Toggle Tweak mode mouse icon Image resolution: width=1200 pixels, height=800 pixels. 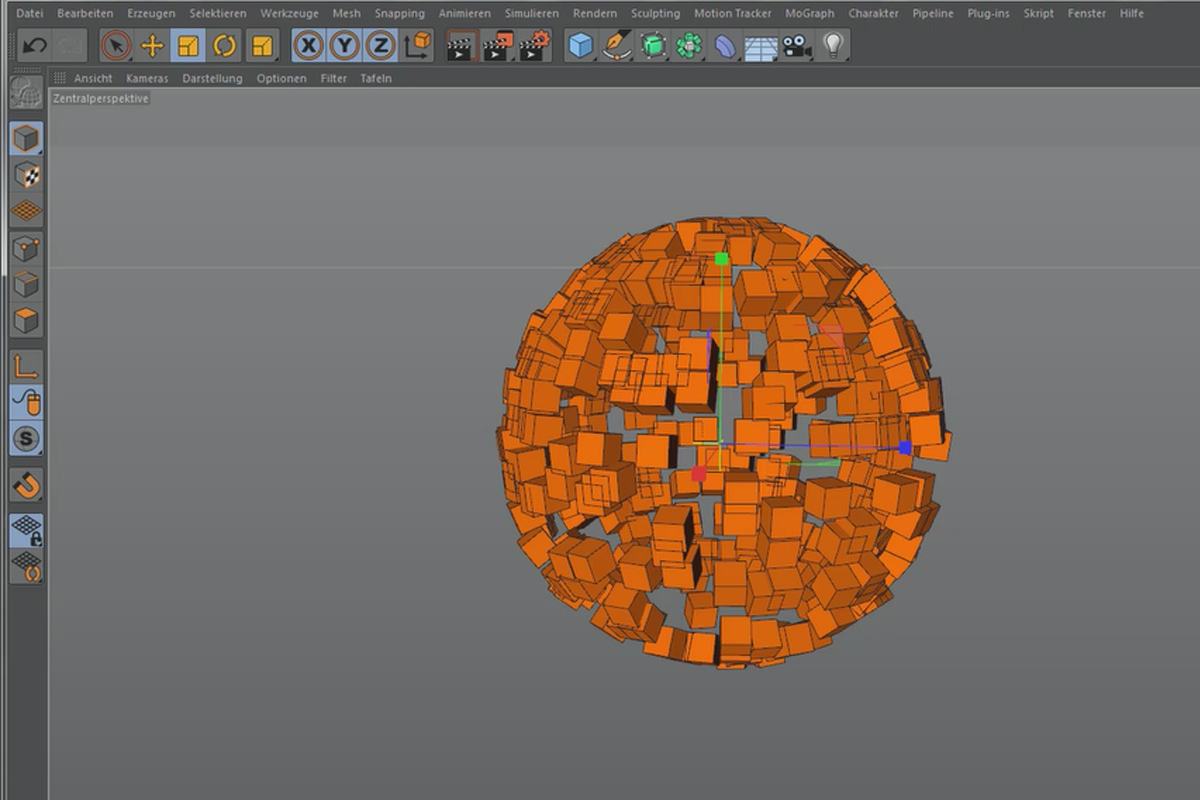coord(26,403)
